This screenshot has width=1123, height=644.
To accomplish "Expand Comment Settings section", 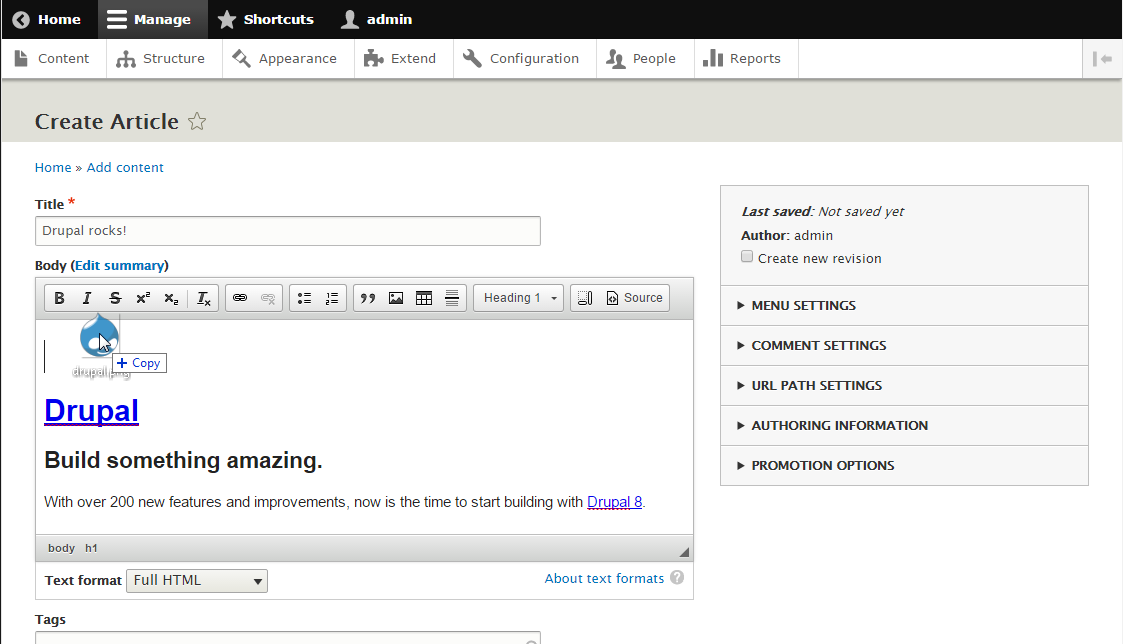I will tap(904, 346).
